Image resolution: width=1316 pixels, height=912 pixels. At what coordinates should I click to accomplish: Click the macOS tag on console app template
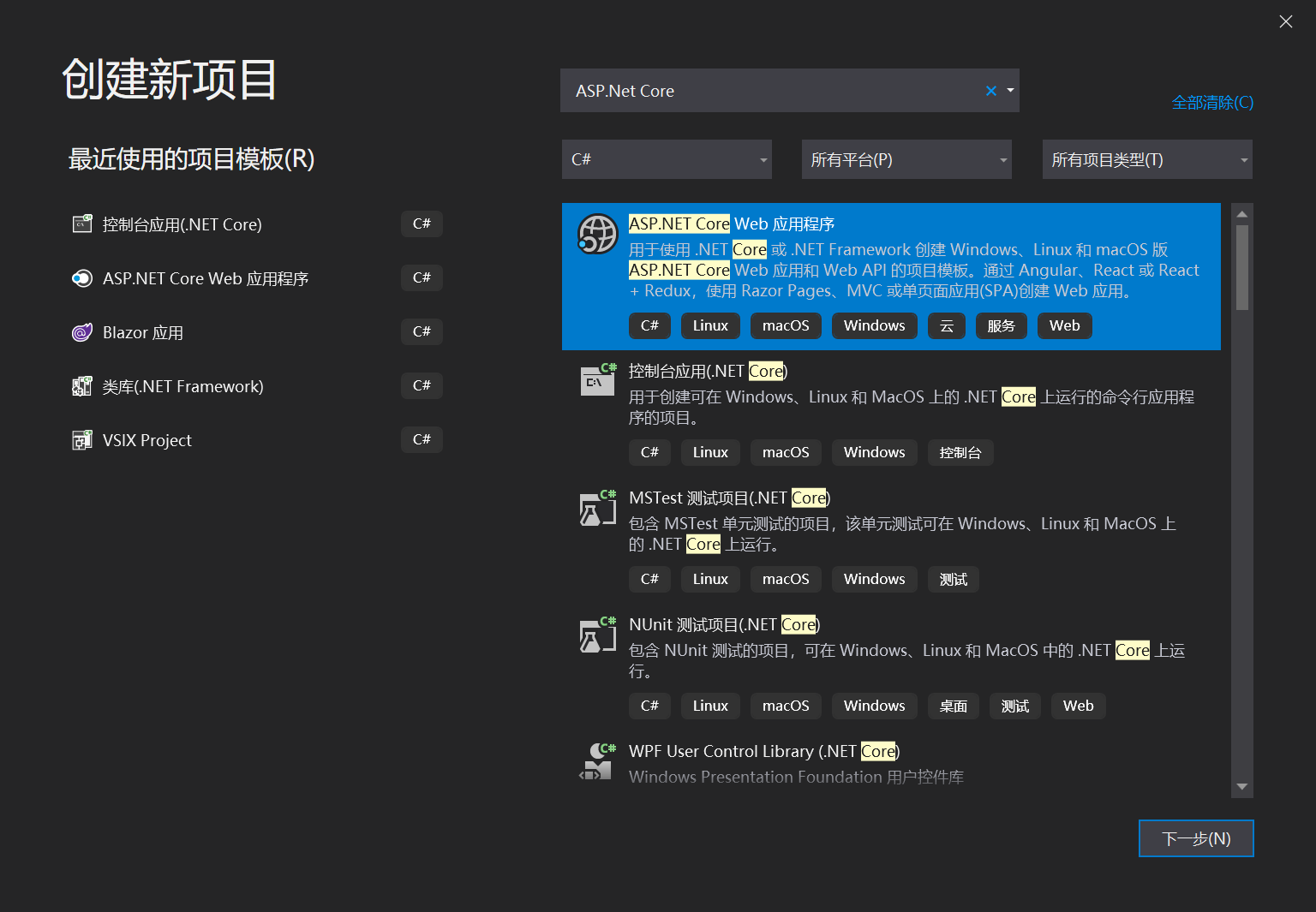tap(786, 452)
